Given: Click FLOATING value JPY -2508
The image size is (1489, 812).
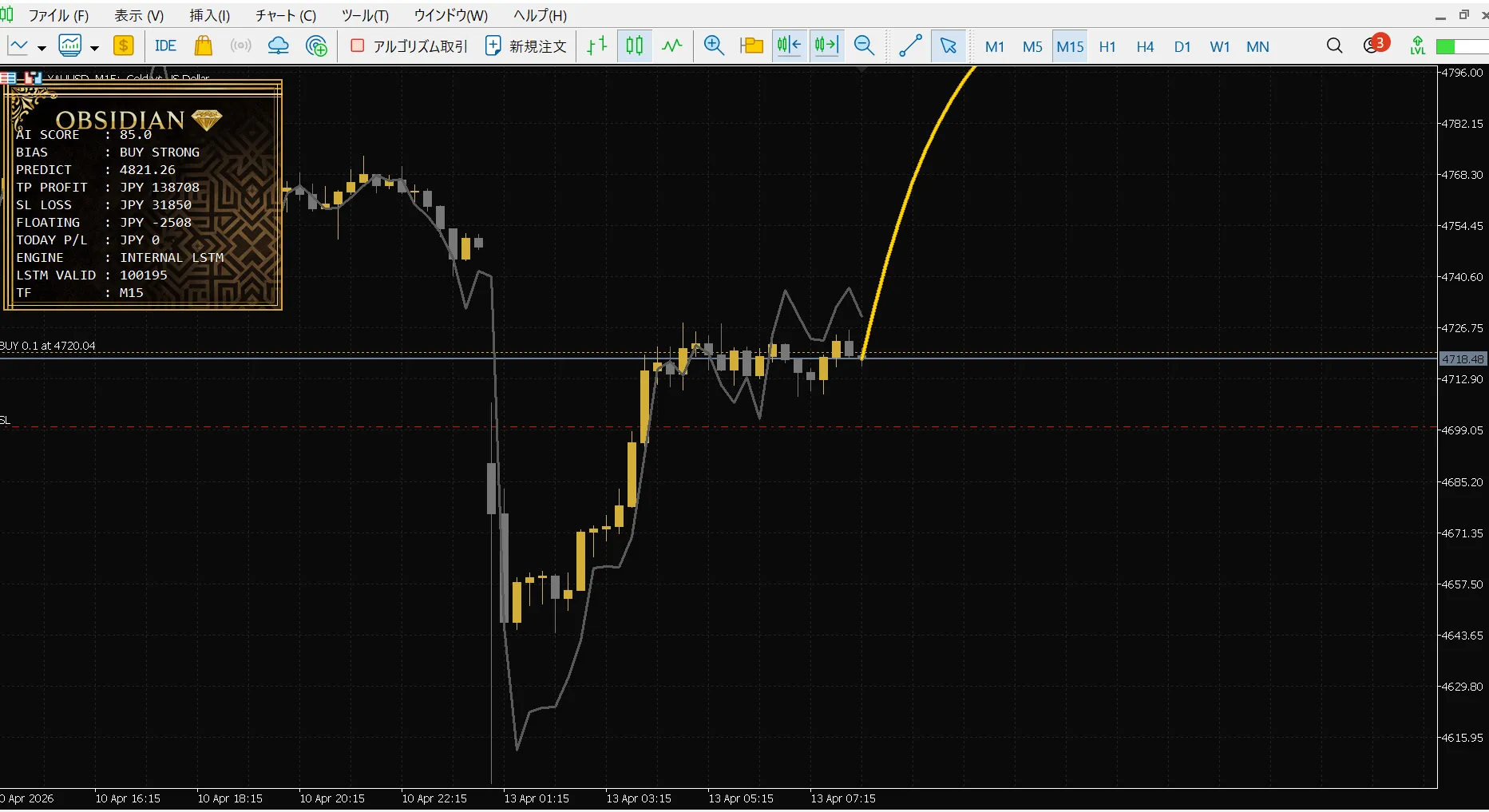Looking at the screenshot, I should pyautogui.click(x=156, y=223).
